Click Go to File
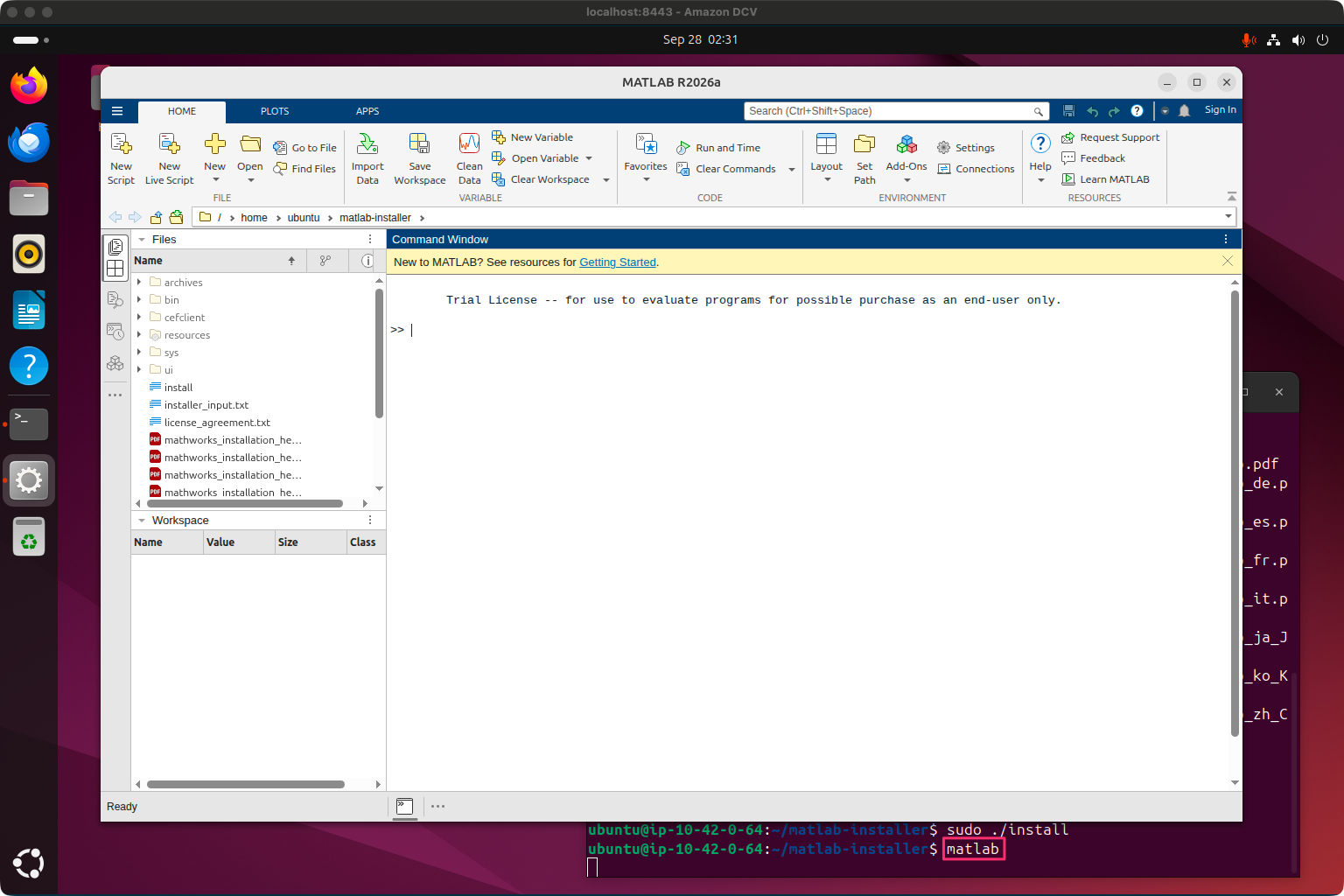This screenshot has width=1344, height=896. [x=304, y=148]
